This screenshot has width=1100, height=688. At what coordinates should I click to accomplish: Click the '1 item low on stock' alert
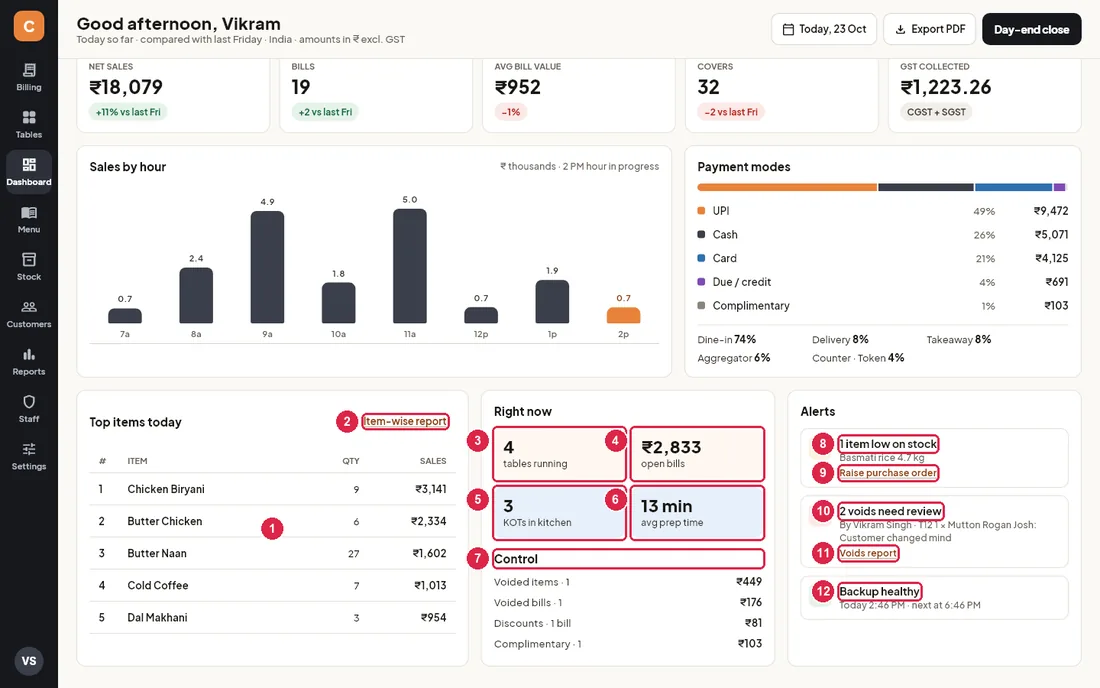pyautogui.click(x=888, y=444)
